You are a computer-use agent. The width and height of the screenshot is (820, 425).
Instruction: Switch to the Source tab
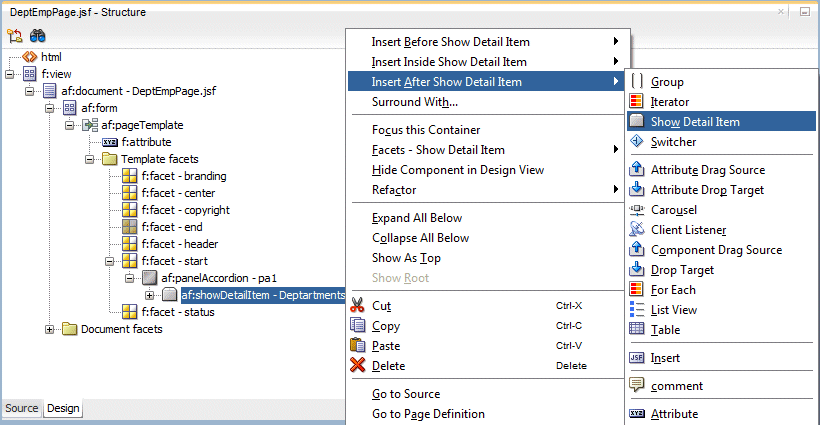pos(21,408)
